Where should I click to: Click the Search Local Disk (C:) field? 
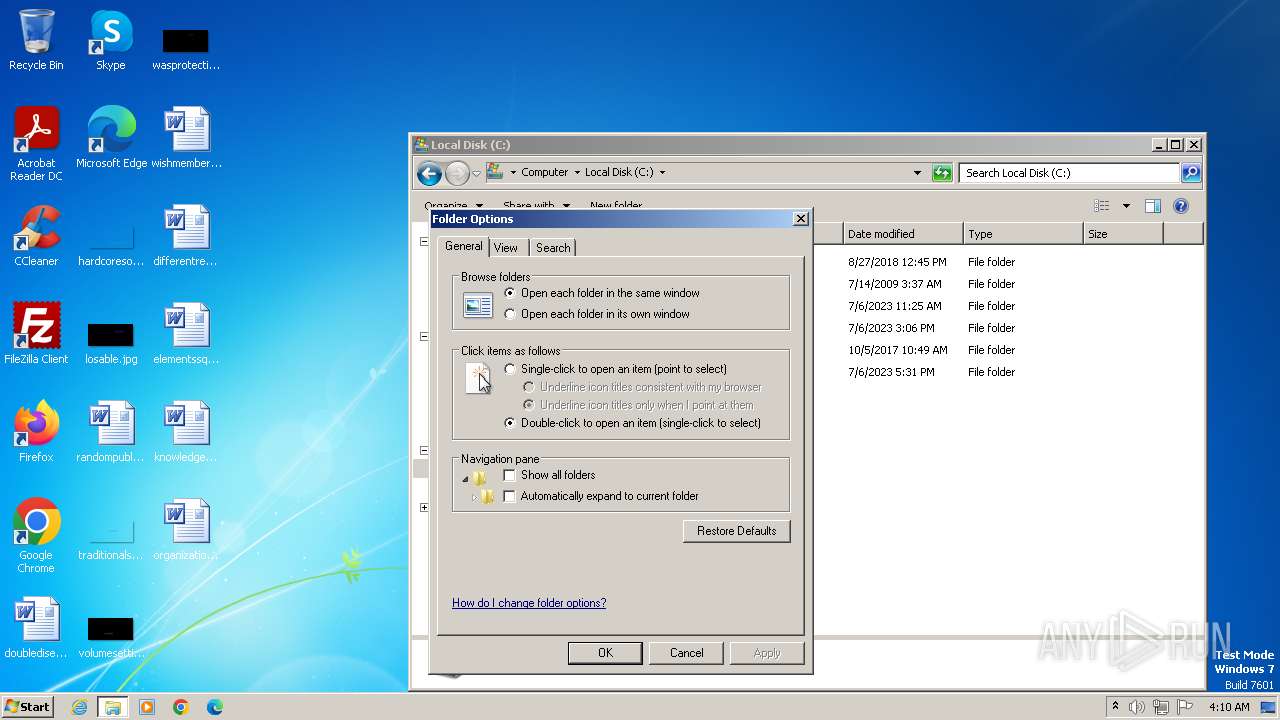pyautogui.click(x=1069, y=173)
